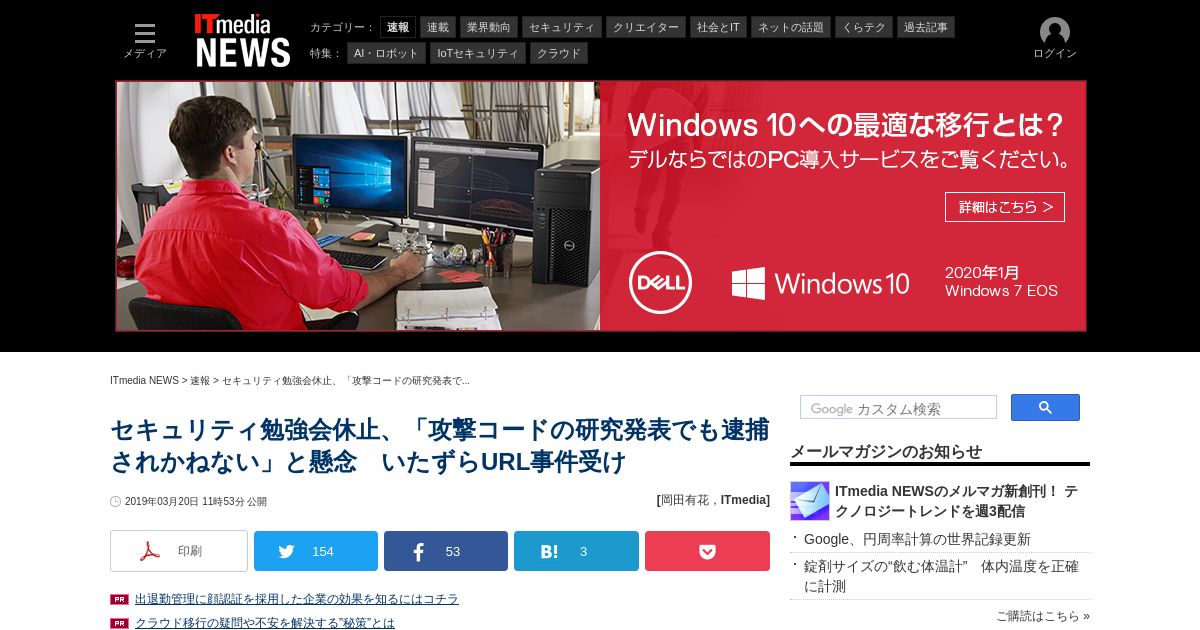Open クラウド feature tag

click(559, 53)
